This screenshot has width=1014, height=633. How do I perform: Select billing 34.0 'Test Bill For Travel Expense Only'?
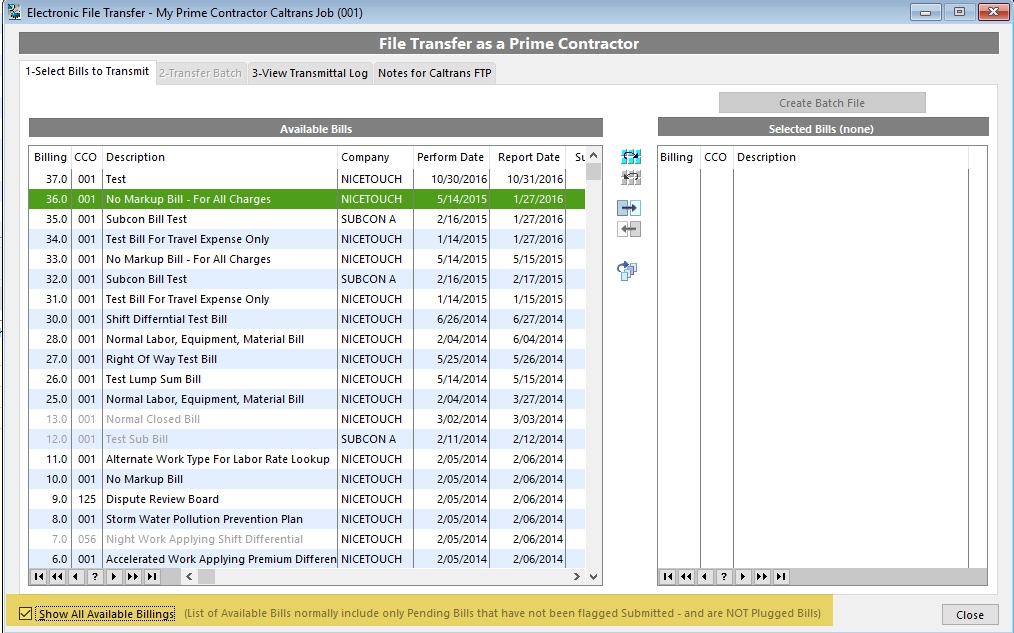click(x=307, y=239)
